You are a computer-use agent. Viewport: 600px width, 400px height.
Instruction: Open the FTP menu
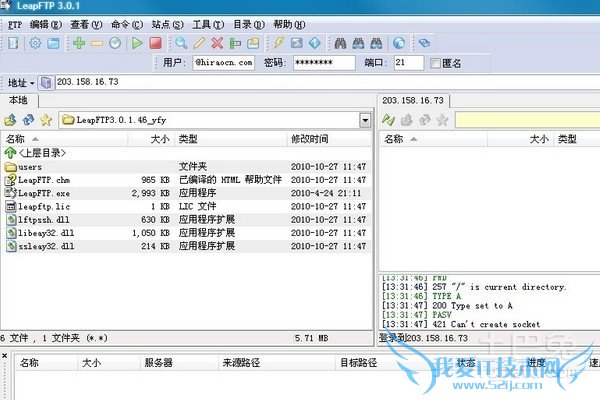15,25
